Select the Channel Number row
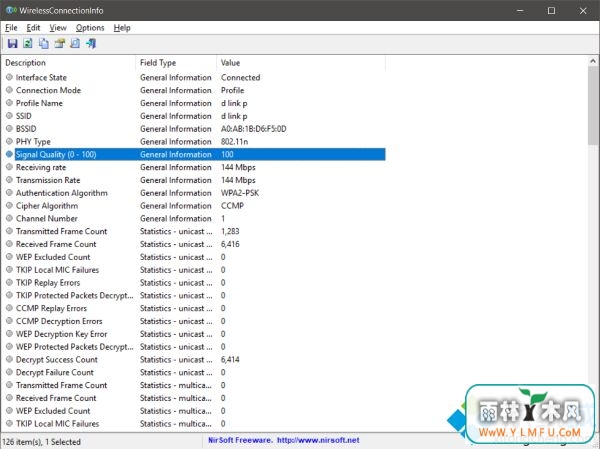This screenshot has width=600, height=449. (194, 219)
